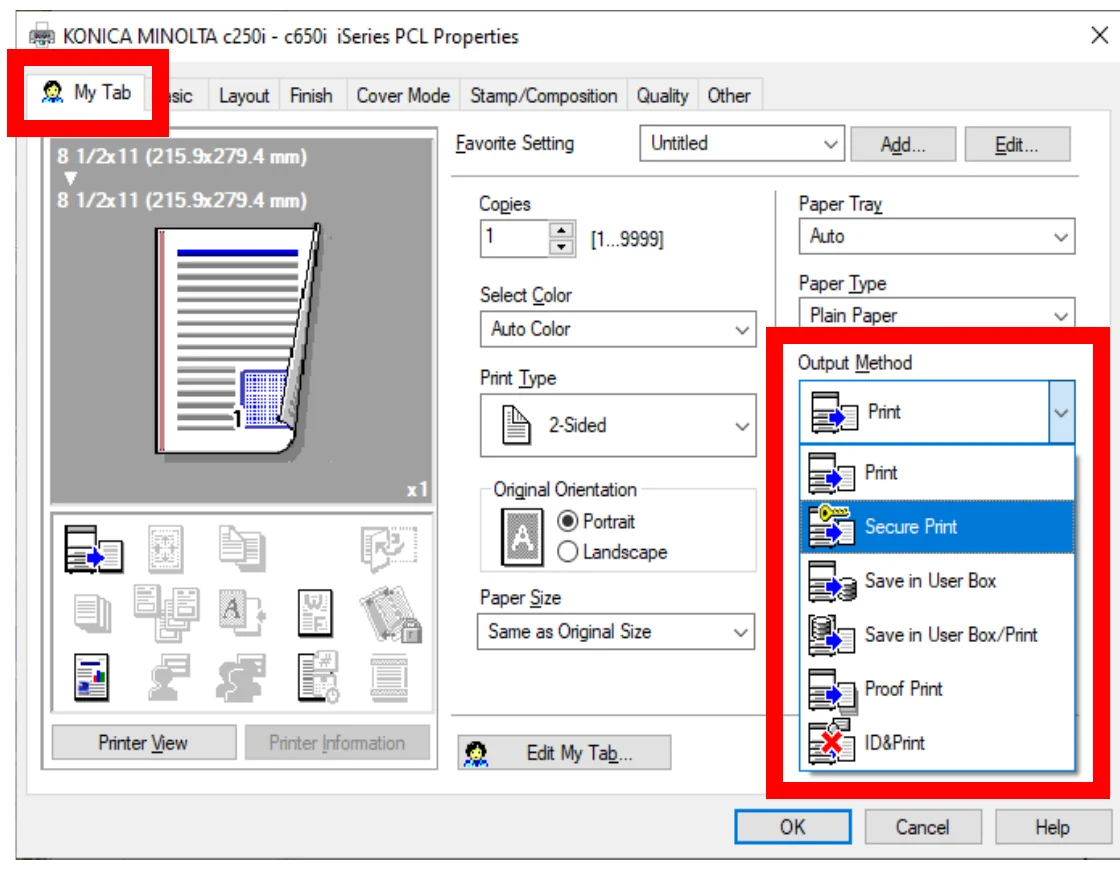Click the W F watermark document icon
The height and width of the screenshot is (870, 1120).
tap(315, 613)
